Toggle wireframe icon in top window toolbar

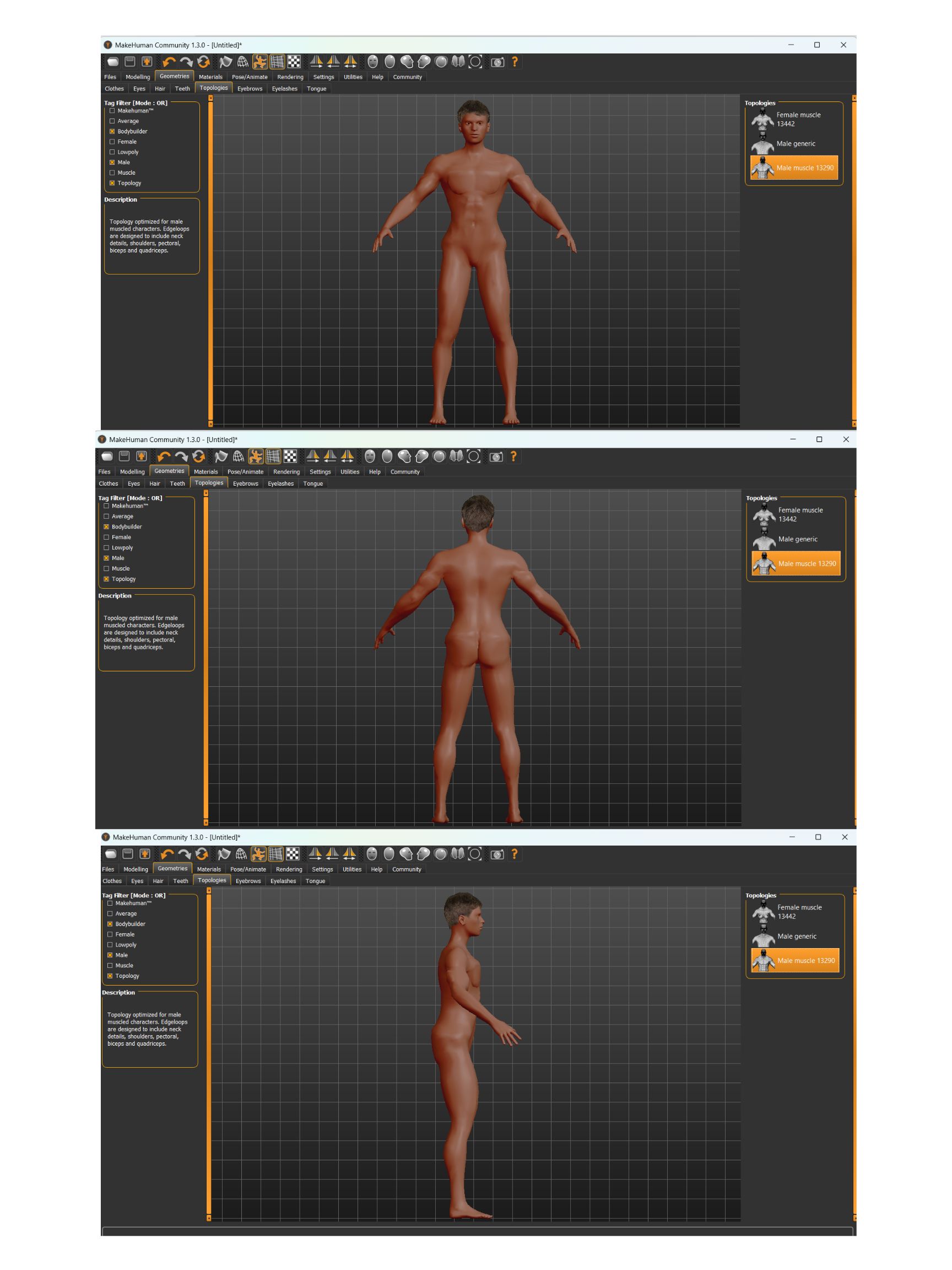pyautogui.click(x=243, y=62)
